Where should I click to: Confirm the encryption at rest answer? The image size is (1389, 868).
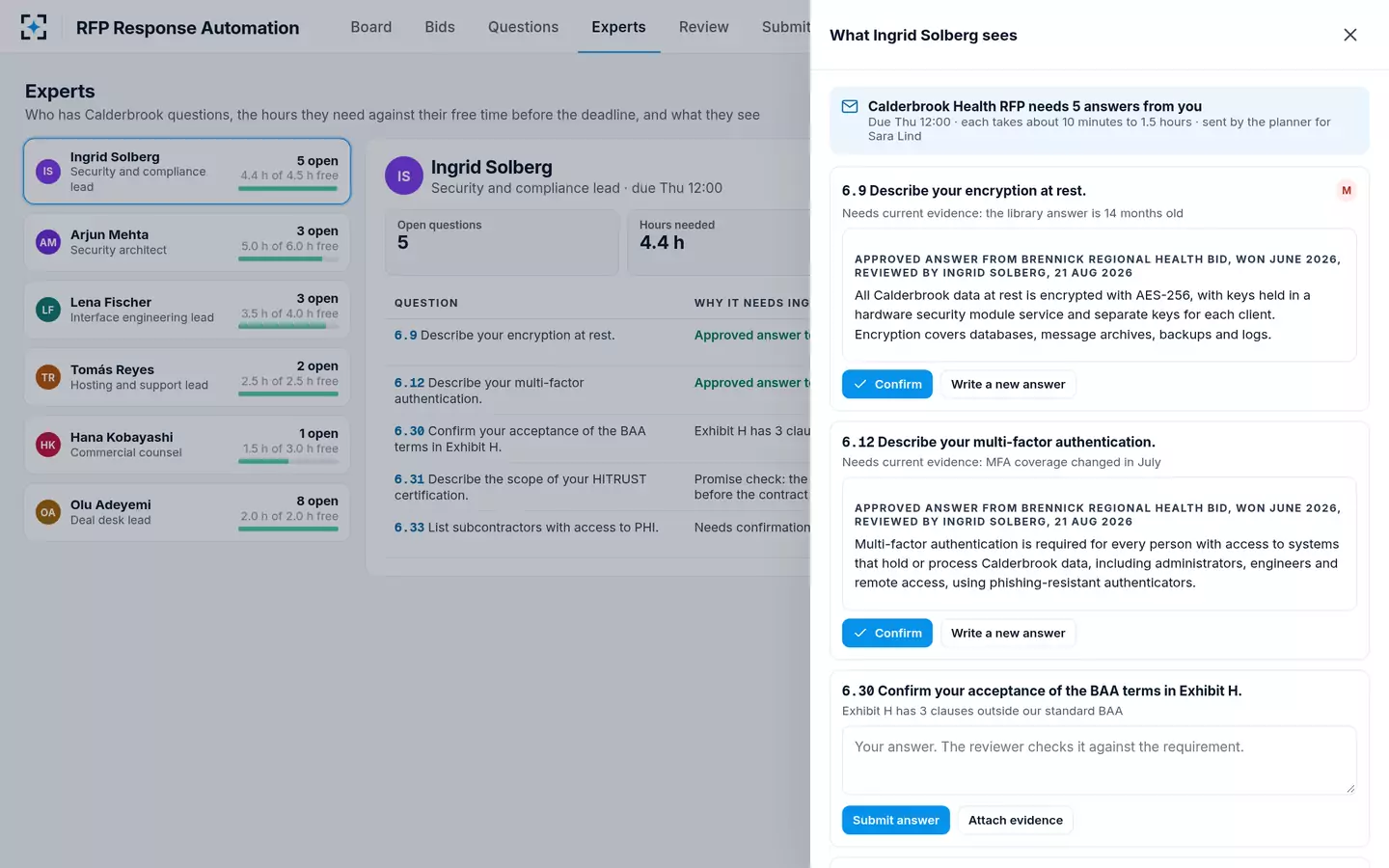click(887, 384)
